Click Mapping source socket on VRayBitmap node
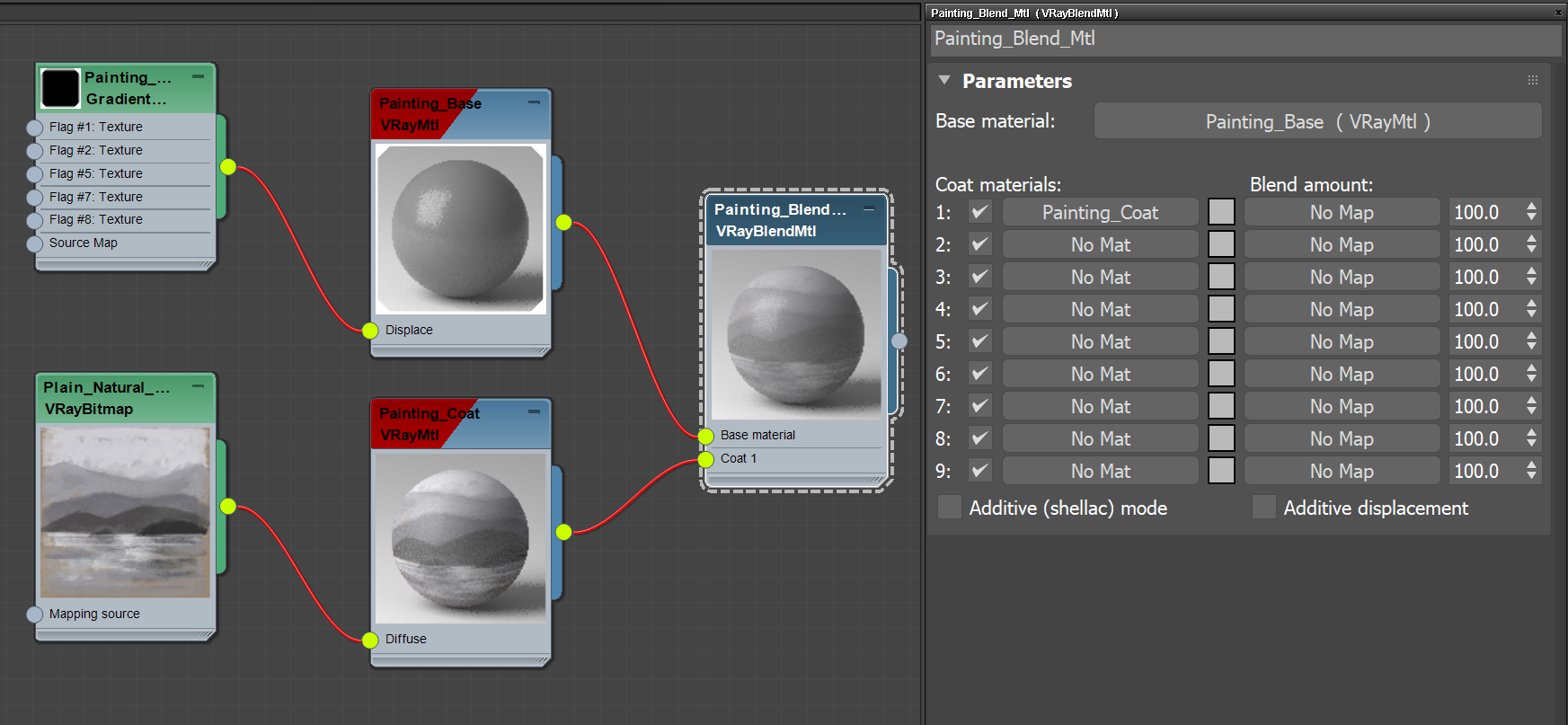Screen dimensions: 1568x725 (35, 614)
